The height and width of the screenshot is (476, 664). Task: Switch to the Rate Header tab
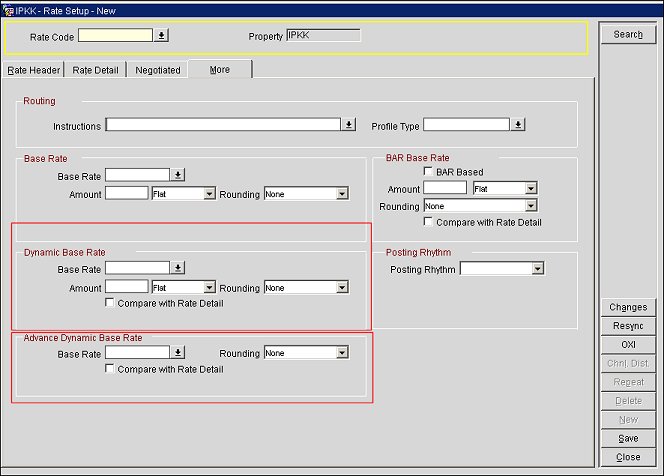(x=34, y=70)
